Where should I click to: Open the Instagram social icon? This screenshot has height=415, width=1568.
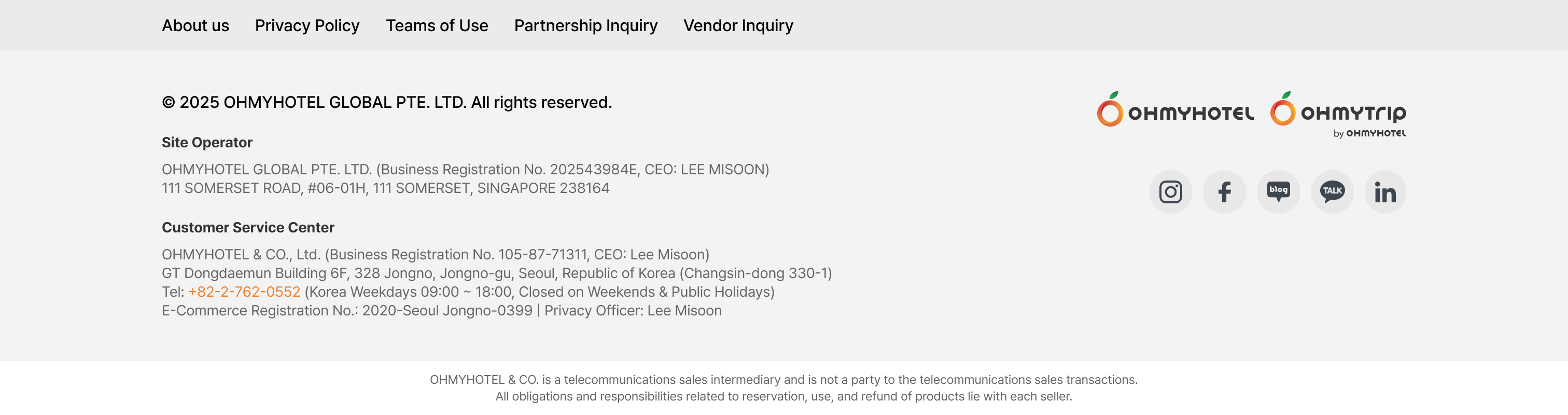point(1170,192)
